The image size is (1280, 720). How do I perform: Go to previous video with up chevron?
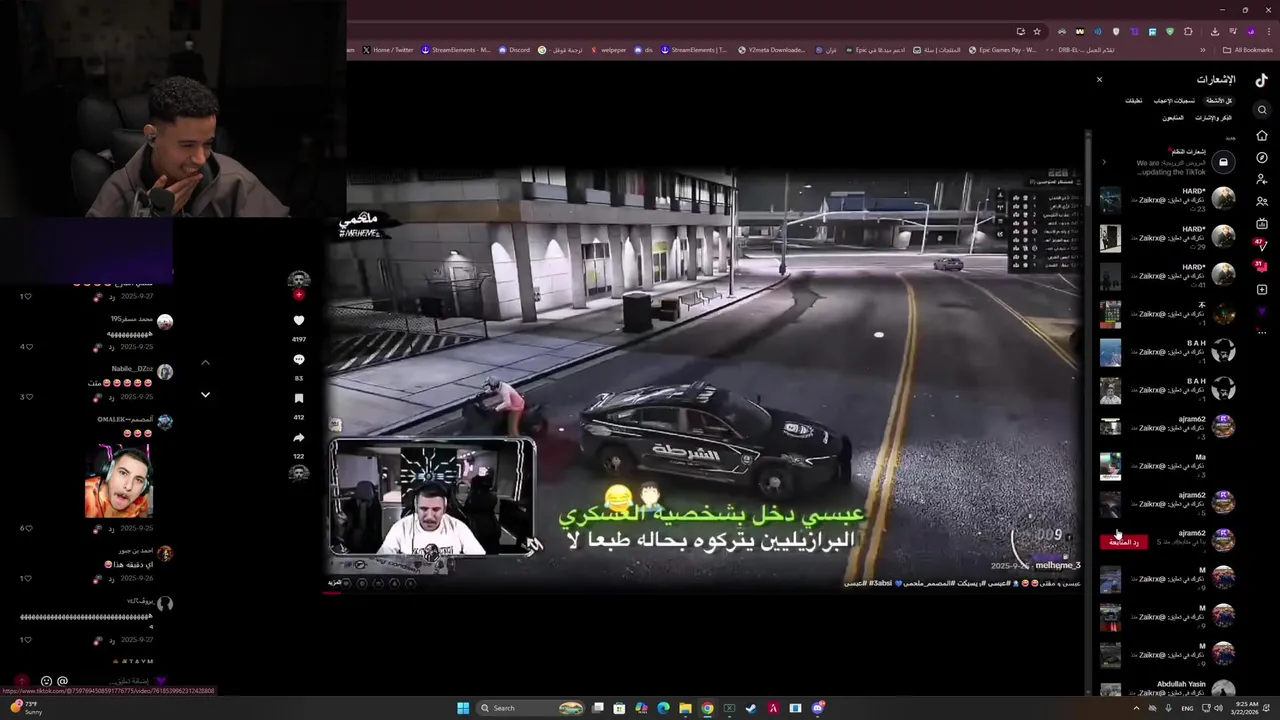point(205,362)
